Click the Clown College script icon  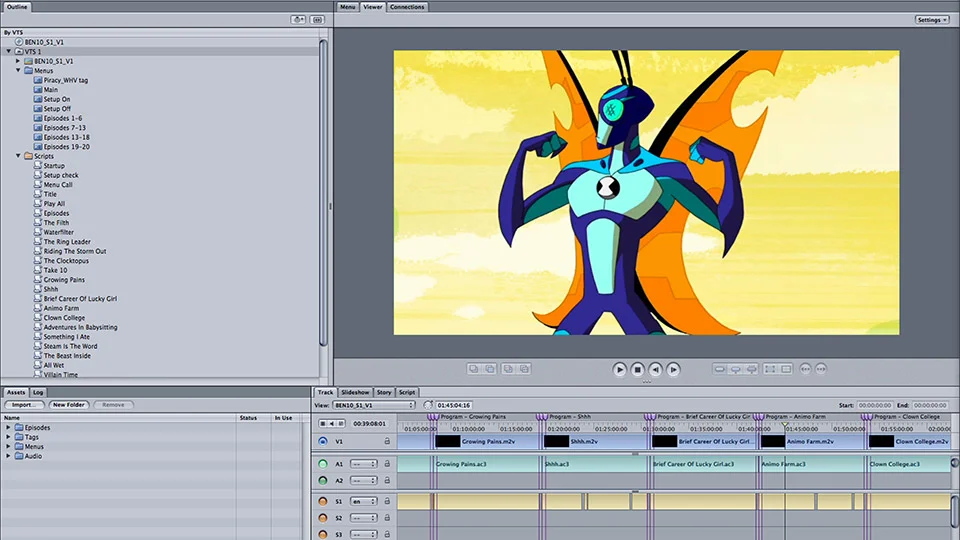38,317
